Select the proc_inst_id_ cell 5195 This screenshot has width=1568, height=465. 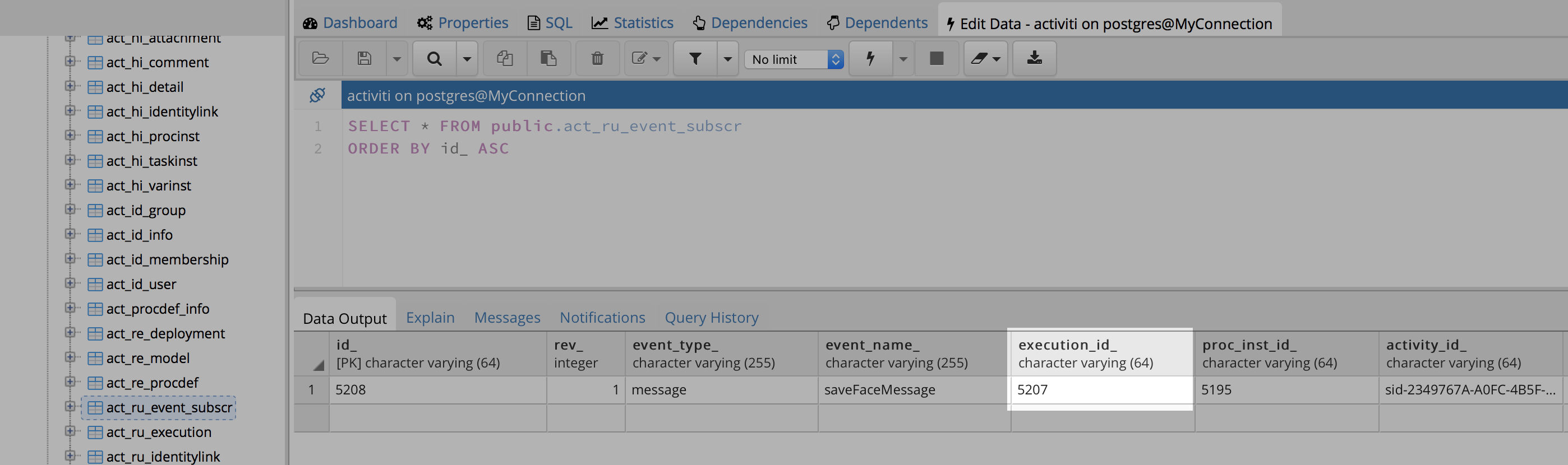click(x=1286, y=389)
